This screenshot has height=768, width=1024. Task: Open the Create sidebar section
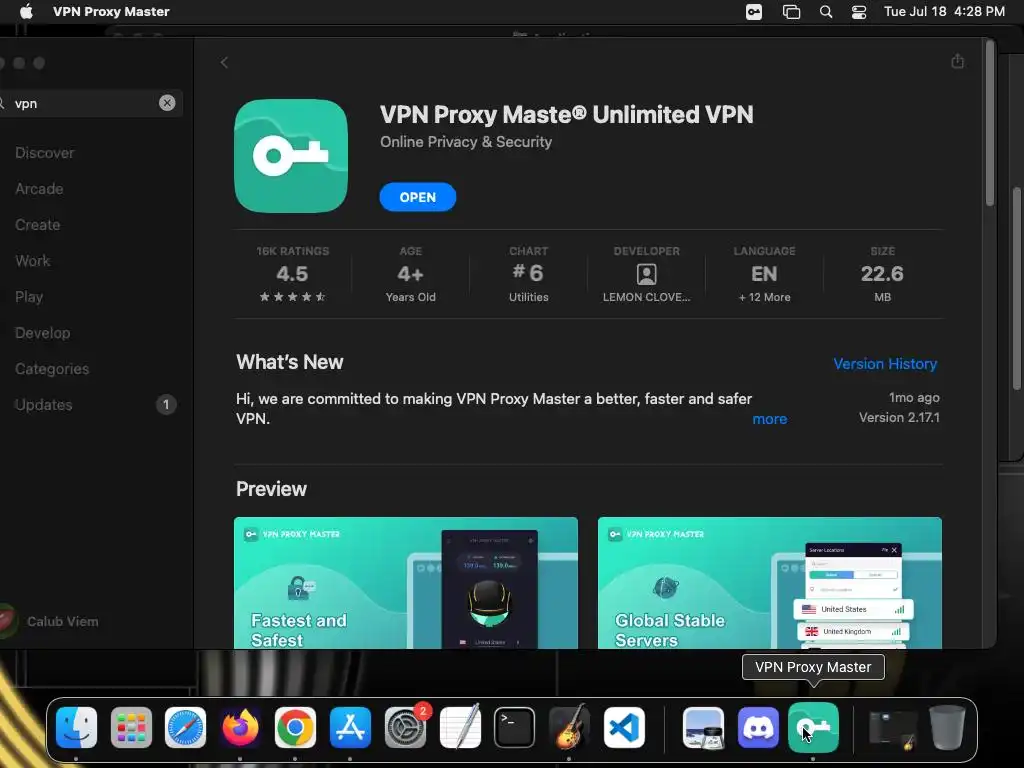(x=37, y=225)
